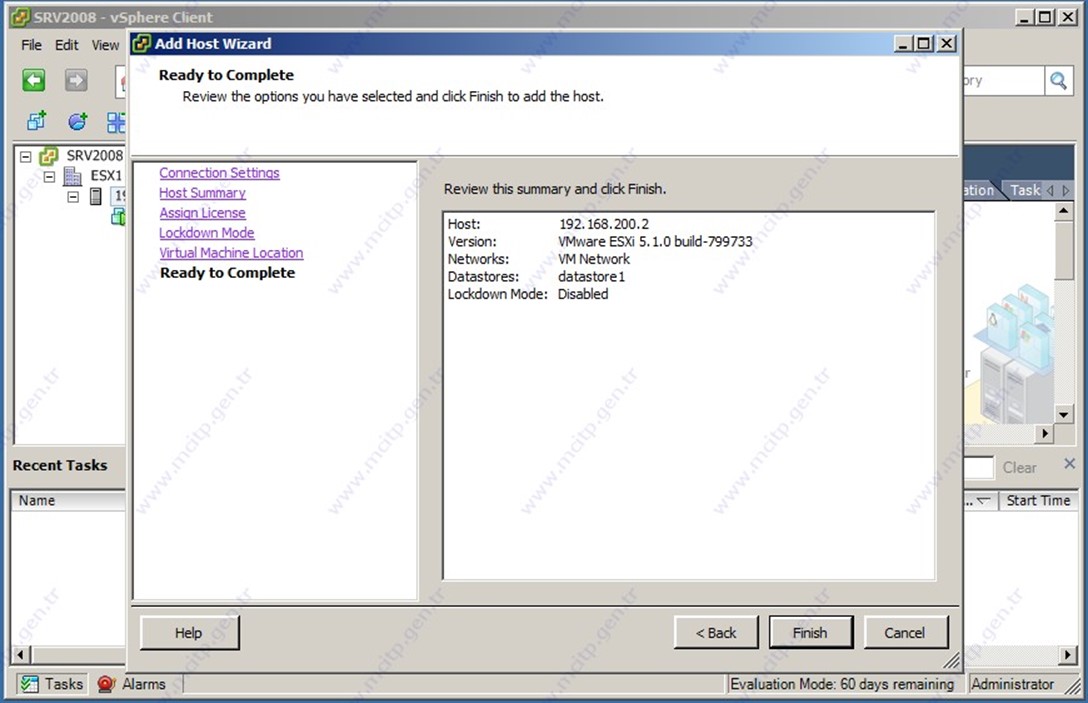The image size is (1088, 703).
Task: Click the Lockdown Mode Disabled value
Action: coord(583,294)
